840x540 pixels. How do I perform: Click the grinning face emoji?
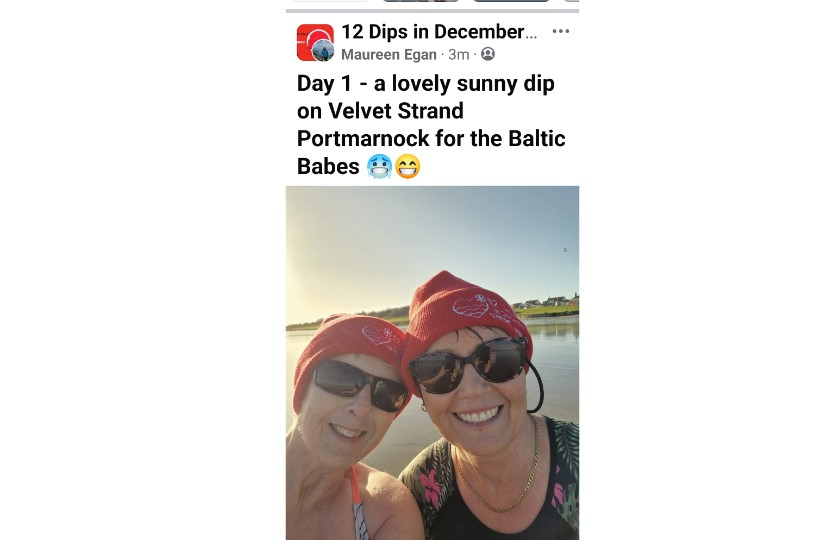408,166
